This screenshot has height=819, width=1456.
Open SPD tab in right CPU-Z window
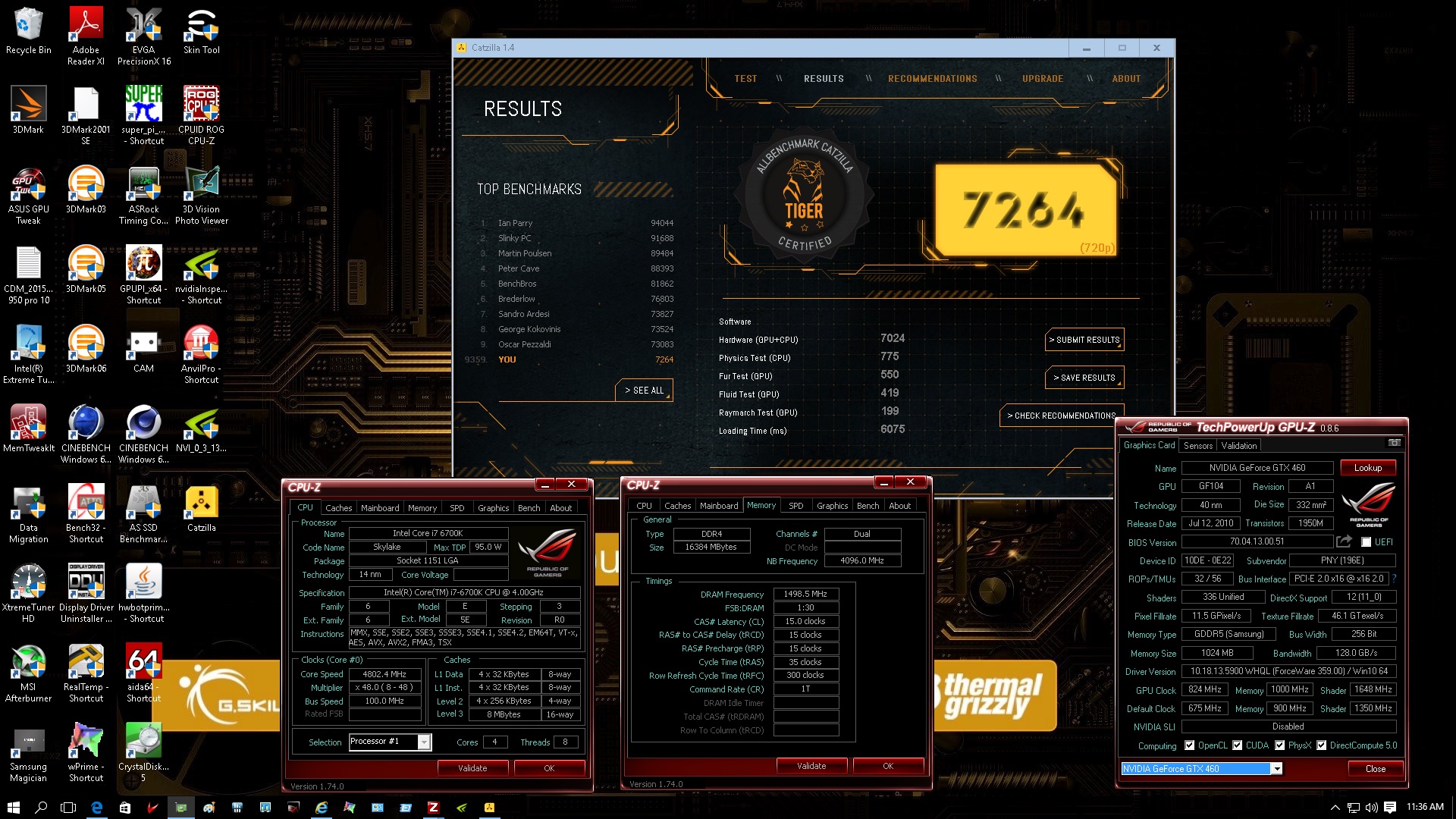click(x=795, y=506)
